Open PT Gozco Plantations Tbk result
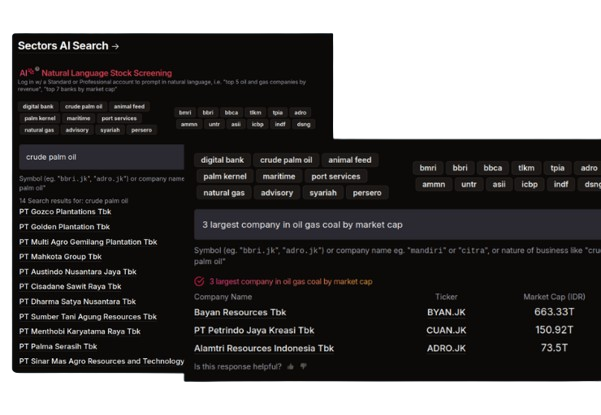The image size is (601, 415). click(x=65, y=212)
